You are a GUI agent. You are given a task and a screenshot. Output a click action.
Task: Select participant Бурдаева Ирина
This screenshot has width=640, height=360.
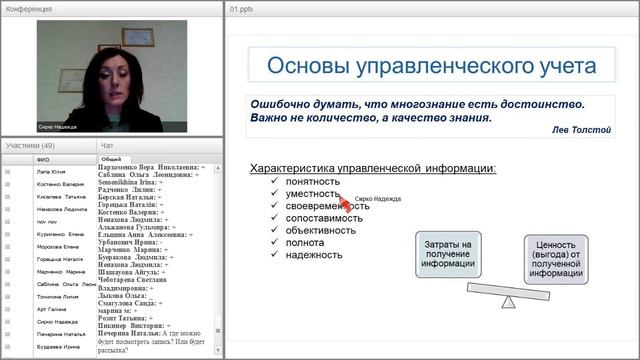click(x=58, y=347)
